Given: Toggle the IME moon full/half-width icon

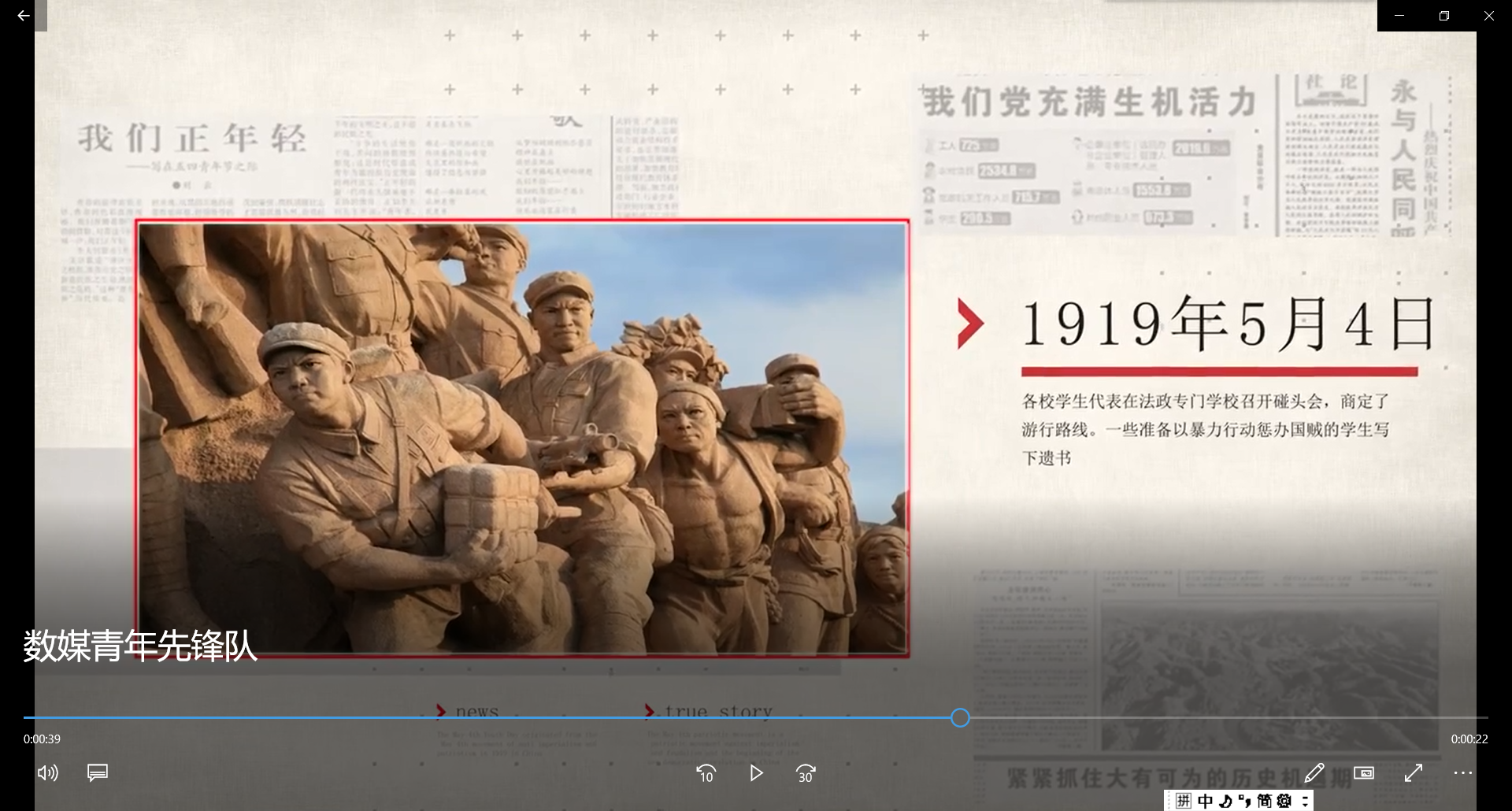Looking at the screenshot, I should (1226, 801).
